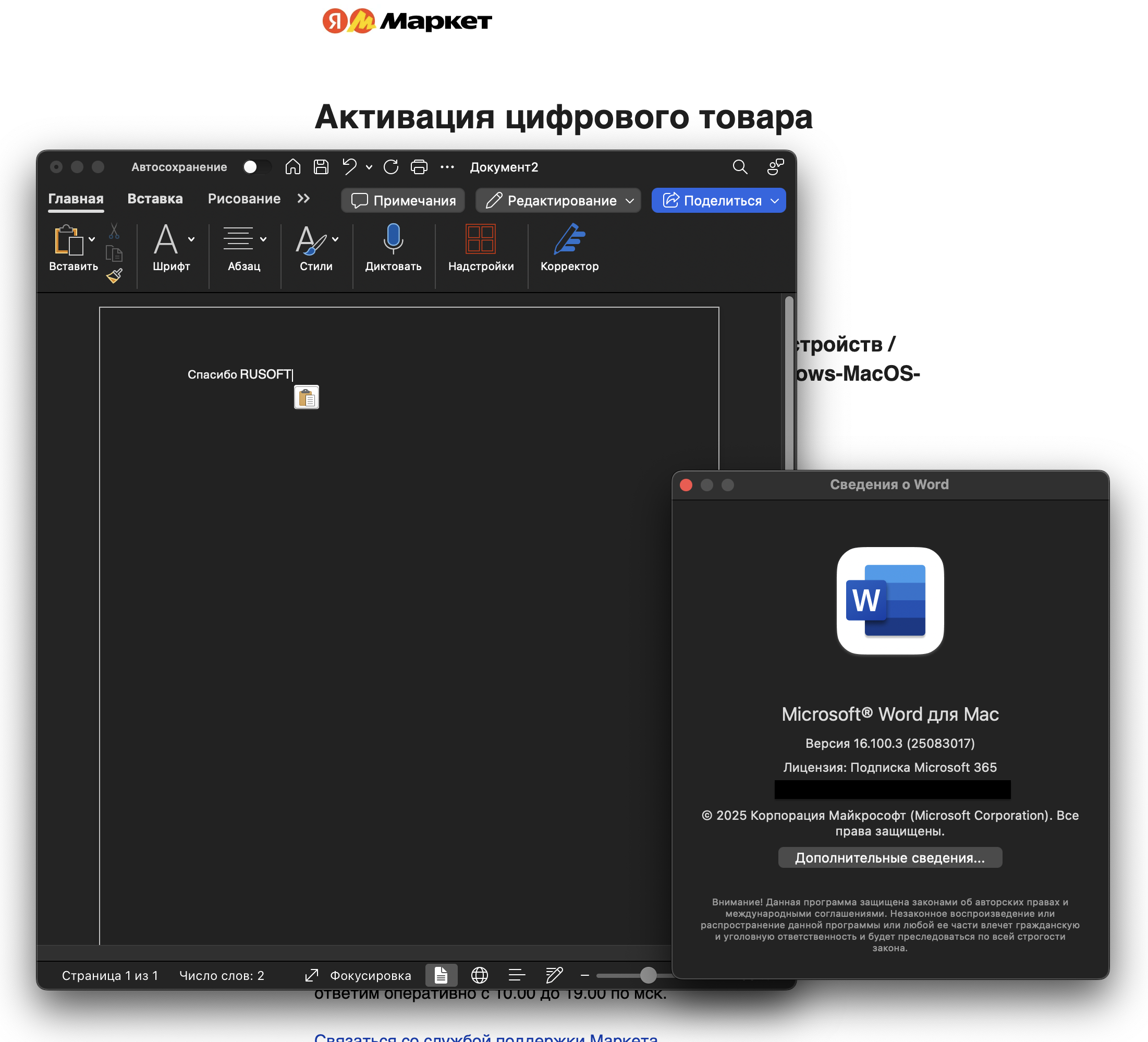The height and width of the screenshot is (1042, 1148).
Task: Switch to the web layout view
Action: (480, 975)
